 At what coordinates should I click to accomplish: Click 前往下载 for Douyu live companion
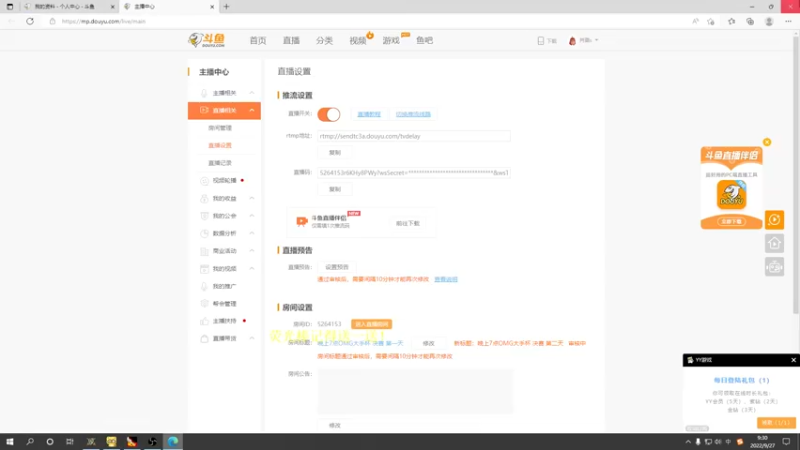pyautogui.click(x=408, y=223)
